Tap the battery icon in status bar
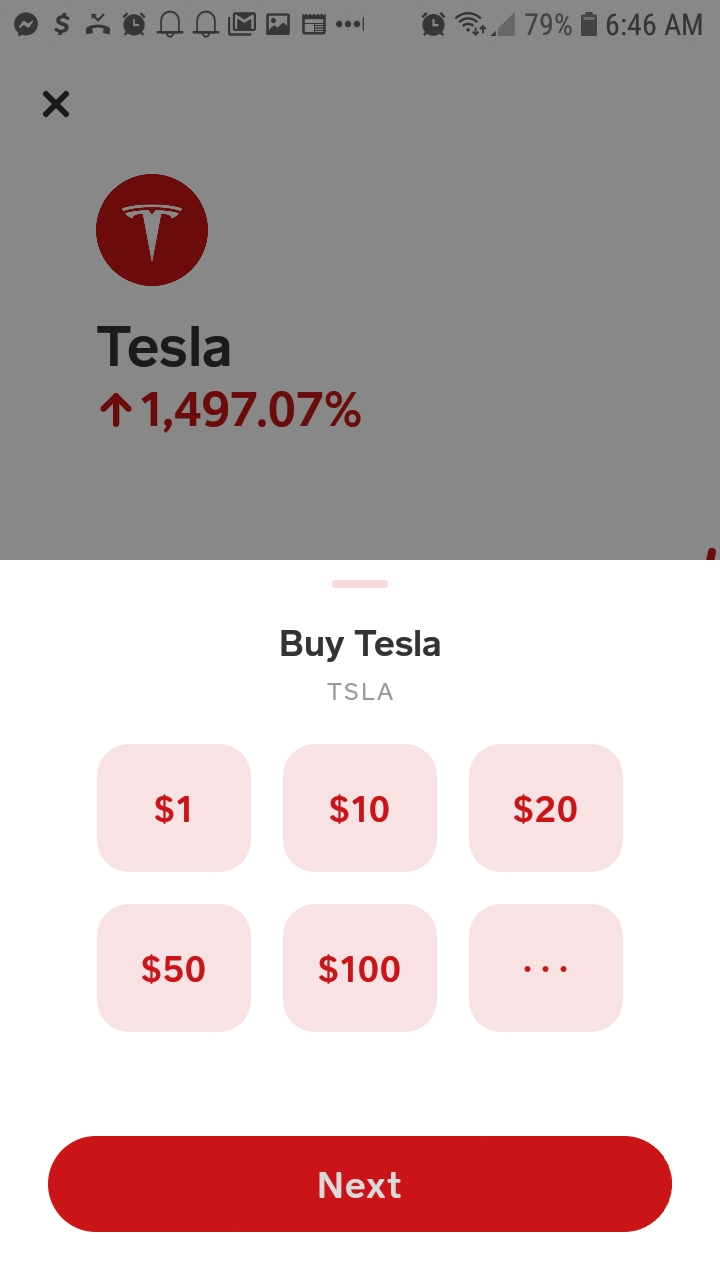 point(589,24)
